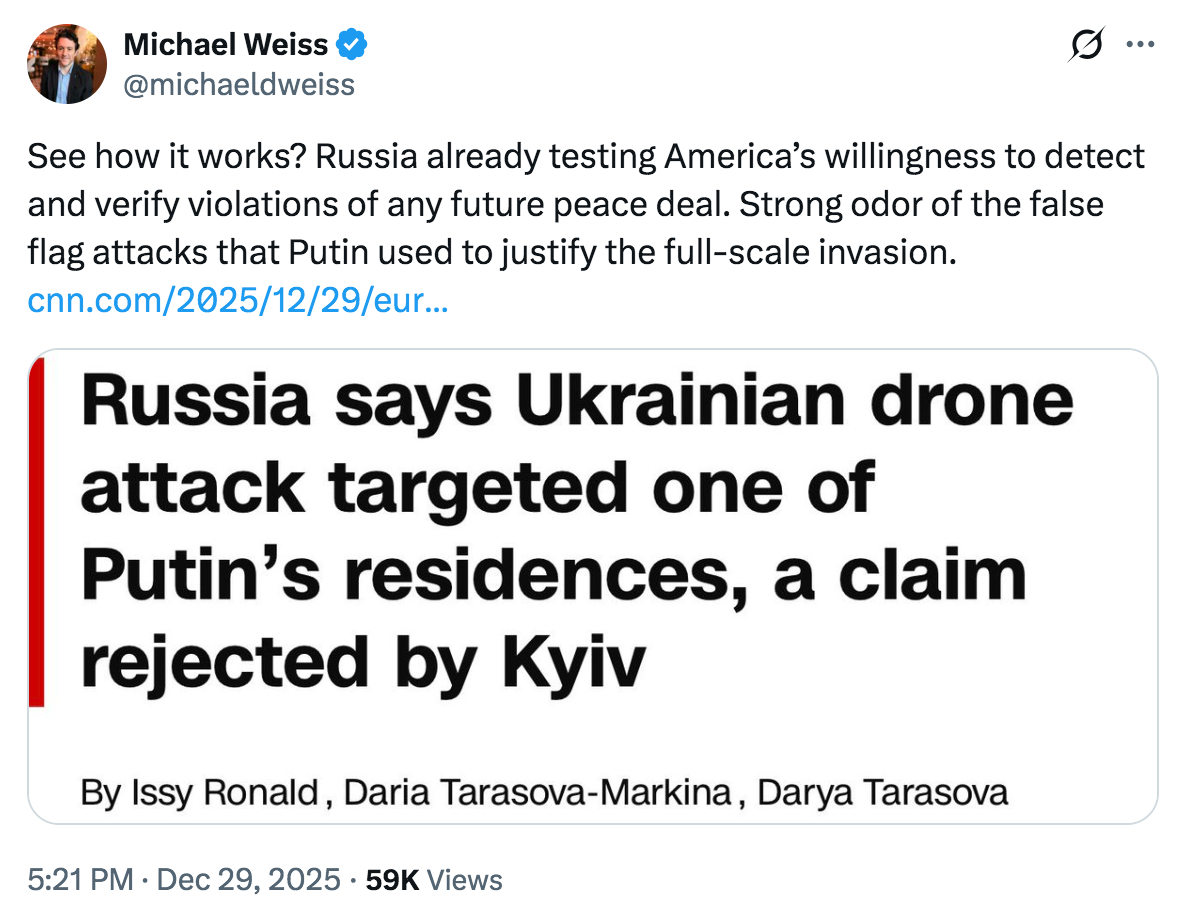This screenshot has width=1190, height=922.
Task: Click "rejected by Kyiv" headline text
Action: pos(361,663)
